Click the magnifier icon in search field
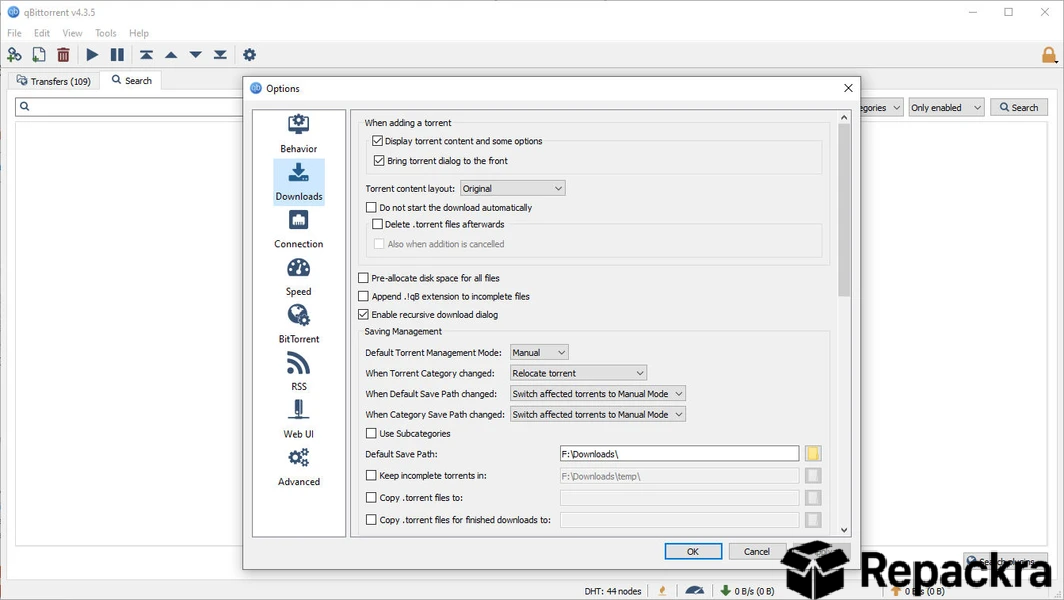 click(24, 107)
